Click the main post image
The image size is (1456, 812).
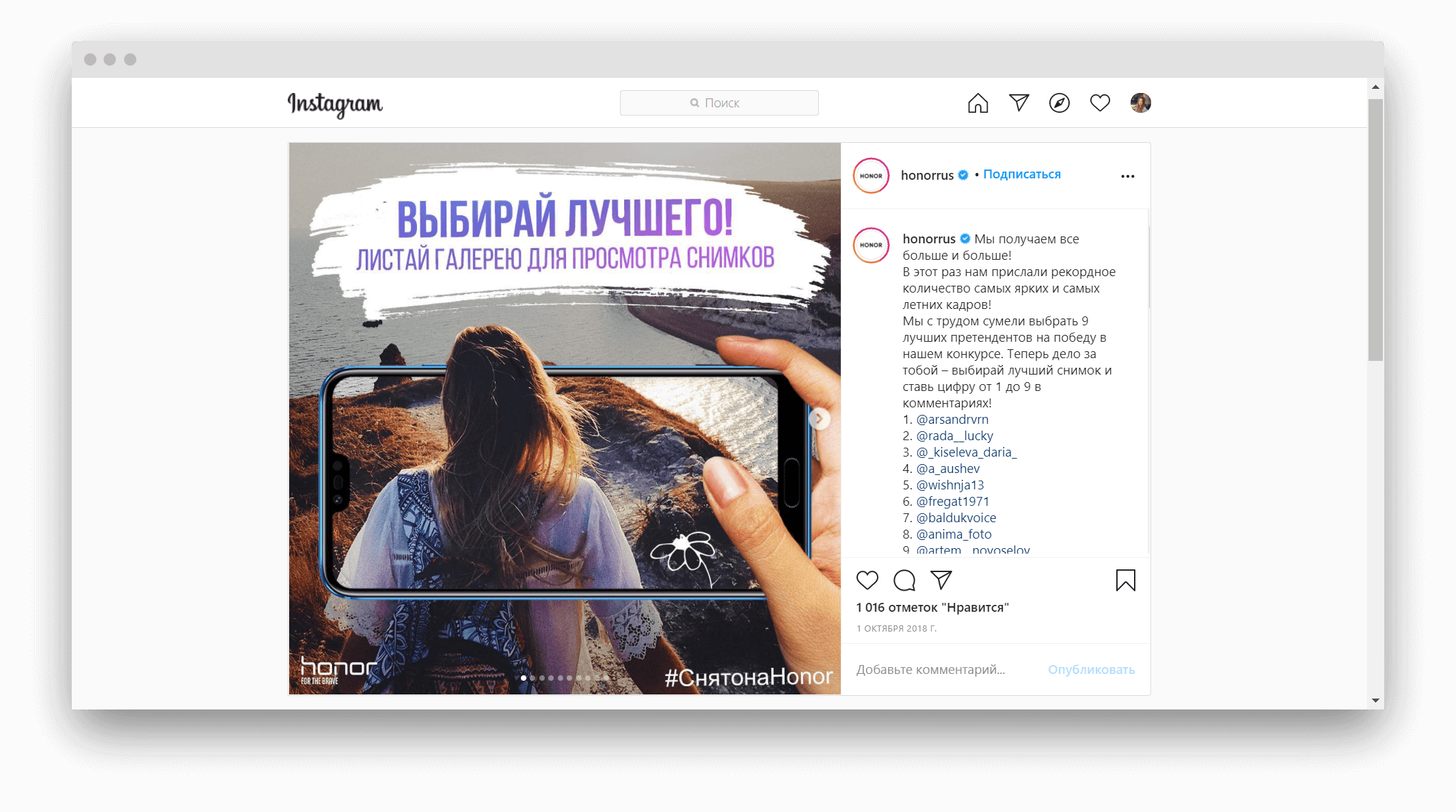click(565, 418)
